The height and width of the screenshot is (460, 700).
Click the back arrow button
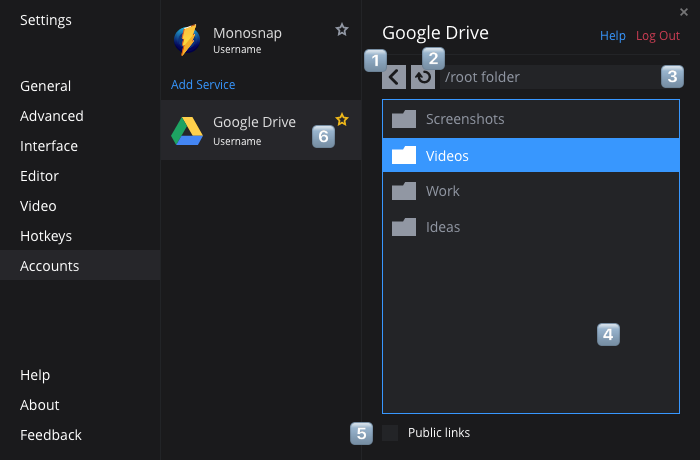coord(394,77)
